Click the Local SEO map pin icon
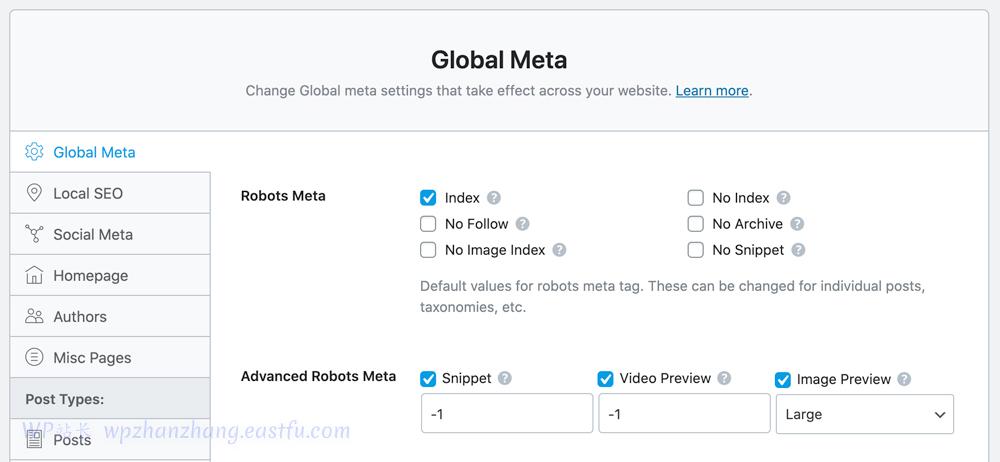Screen dimensions: 1000x462 click(34, 193)
